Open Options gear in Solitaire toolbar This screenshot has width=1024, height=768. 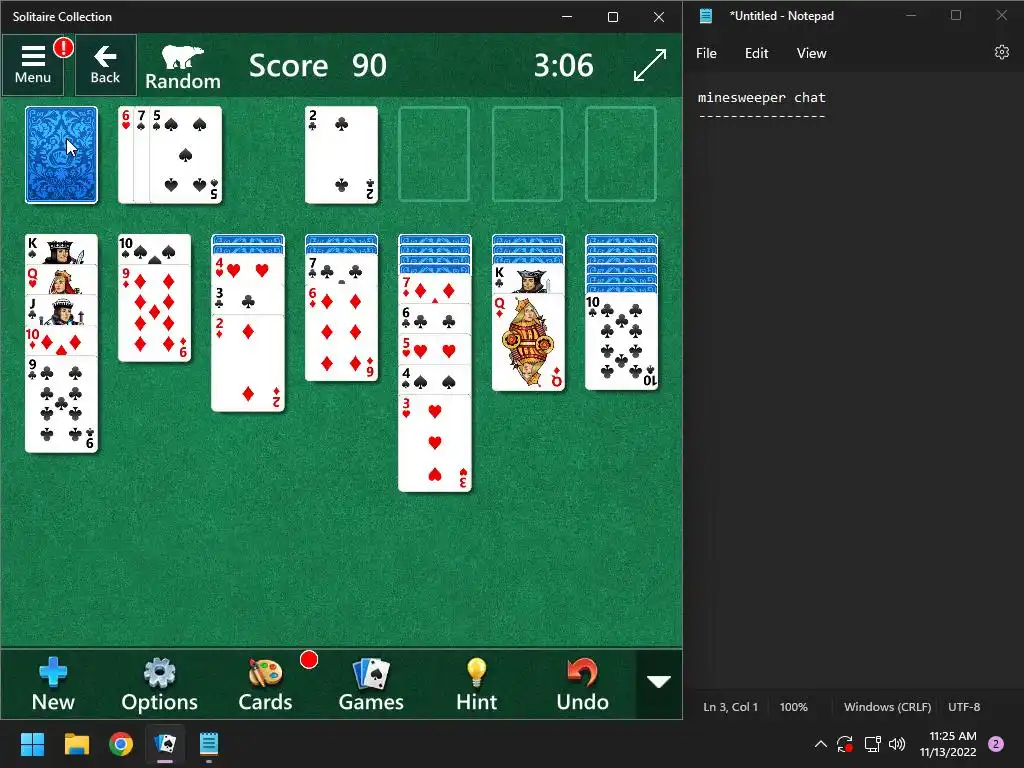click(x=159, y=684)
